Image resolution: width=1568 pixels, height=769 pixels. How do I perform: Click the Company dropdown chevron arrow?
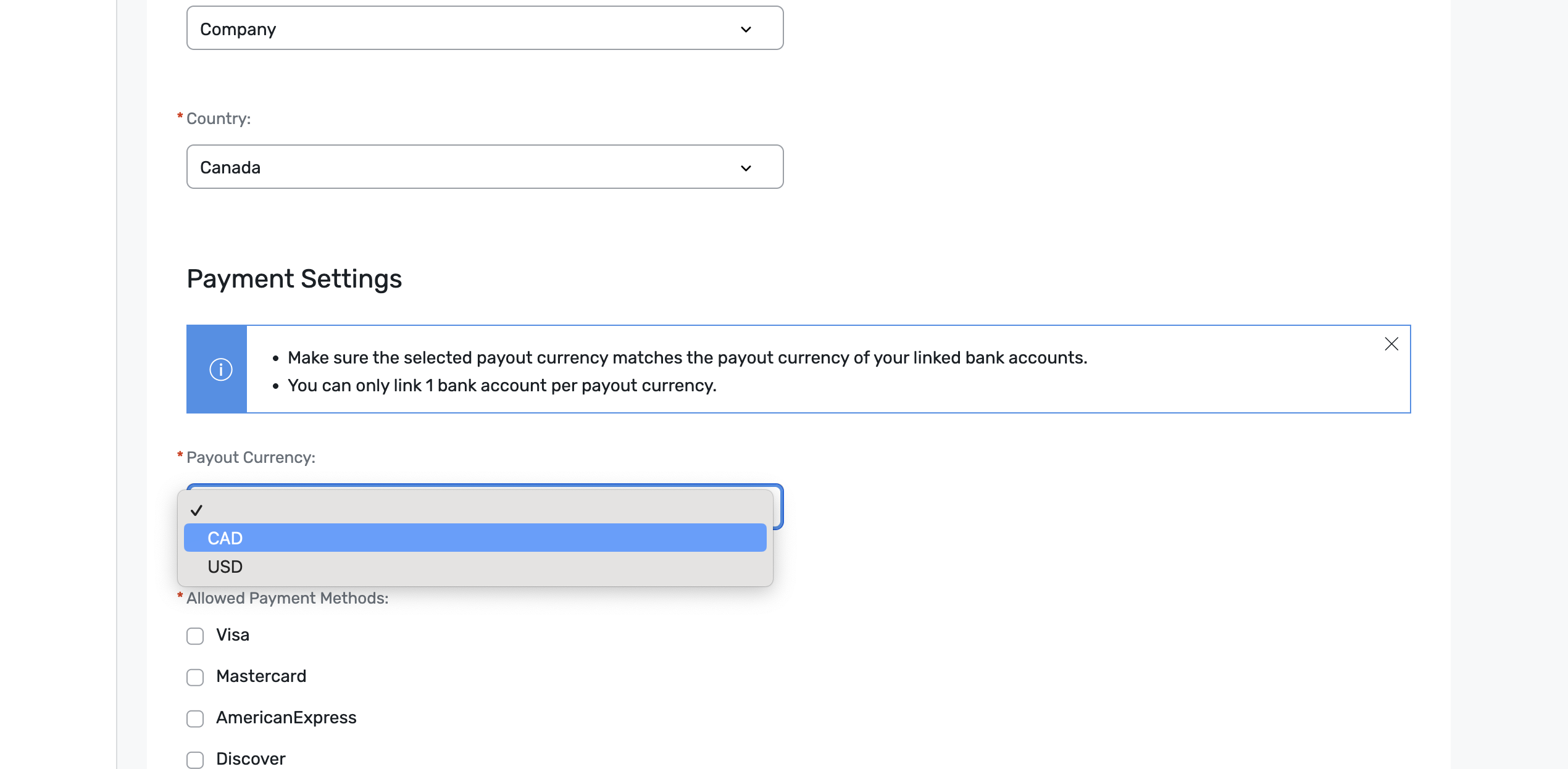pos(746,29)
